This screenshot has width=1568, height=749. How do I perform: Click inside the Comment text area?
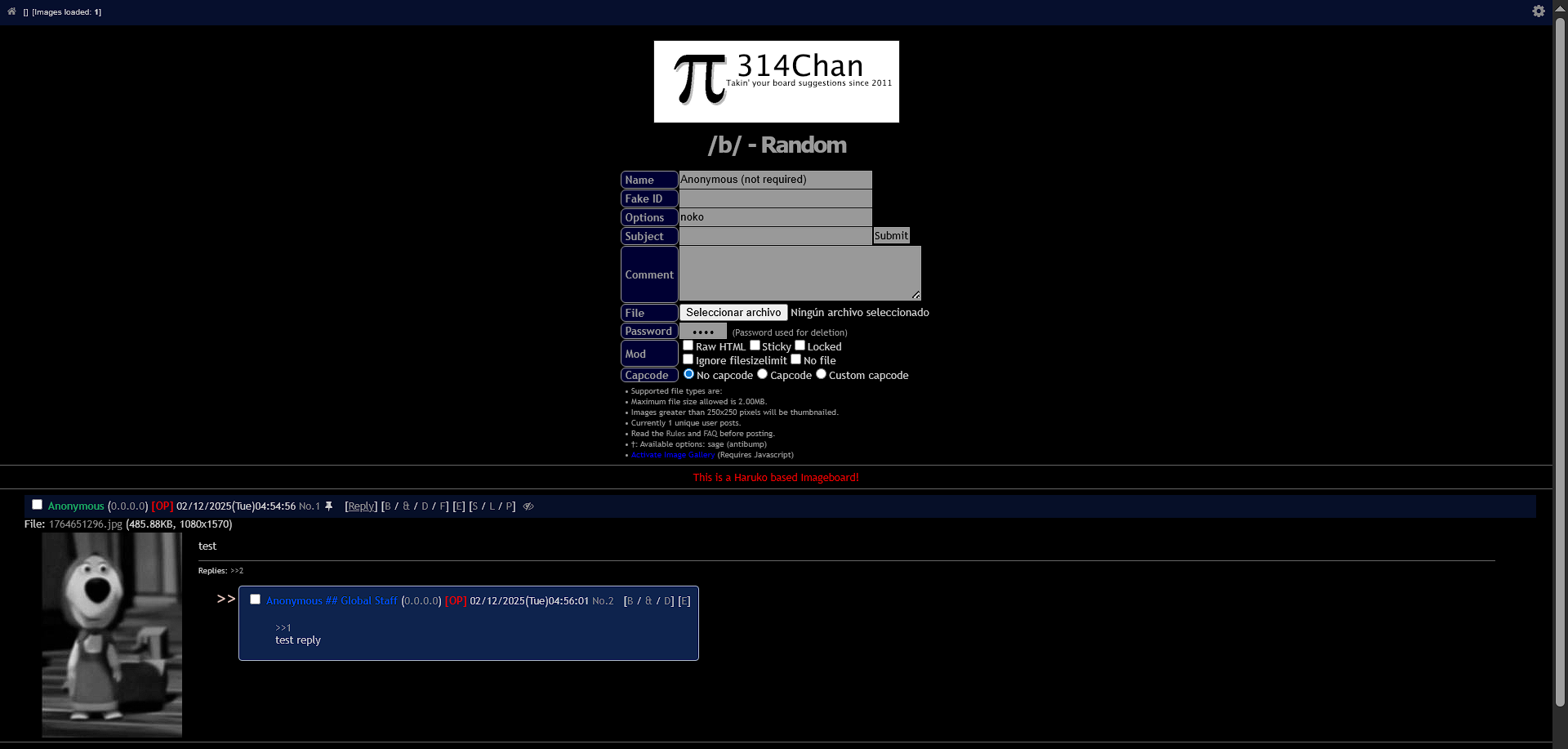[800, 274]
